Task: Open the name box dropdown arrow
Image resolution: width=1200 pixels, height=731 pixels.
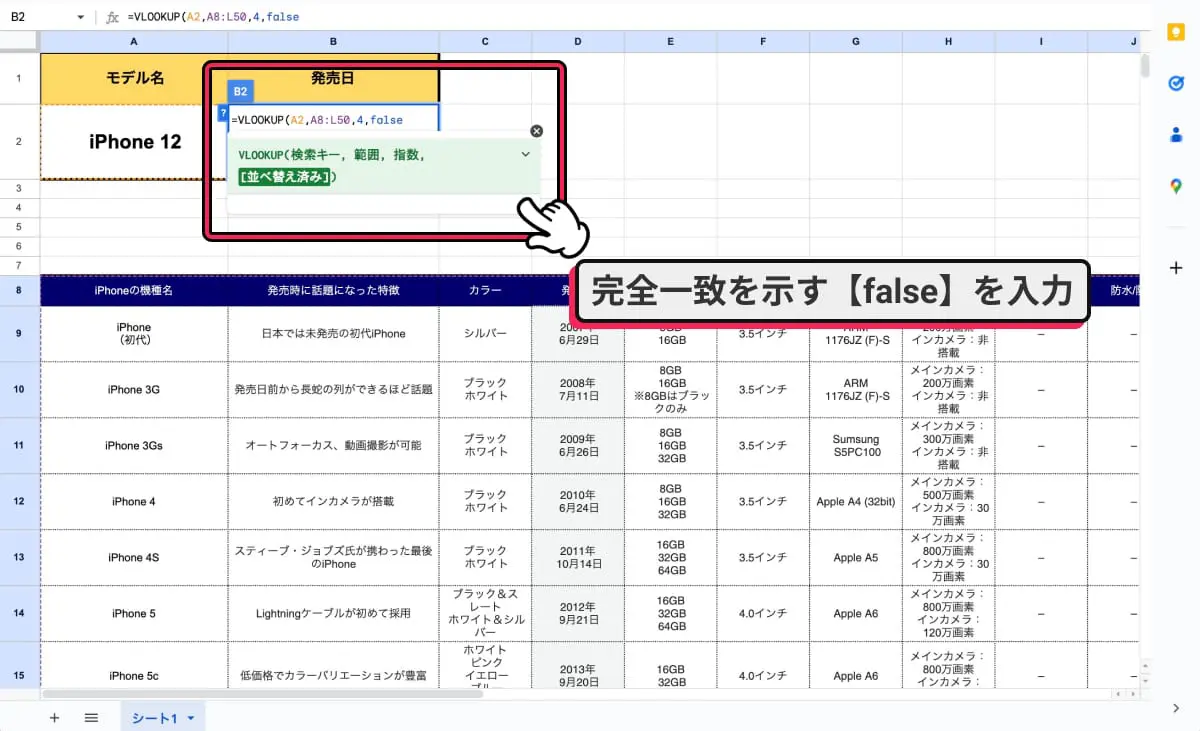Action: (x=81, y=17)
